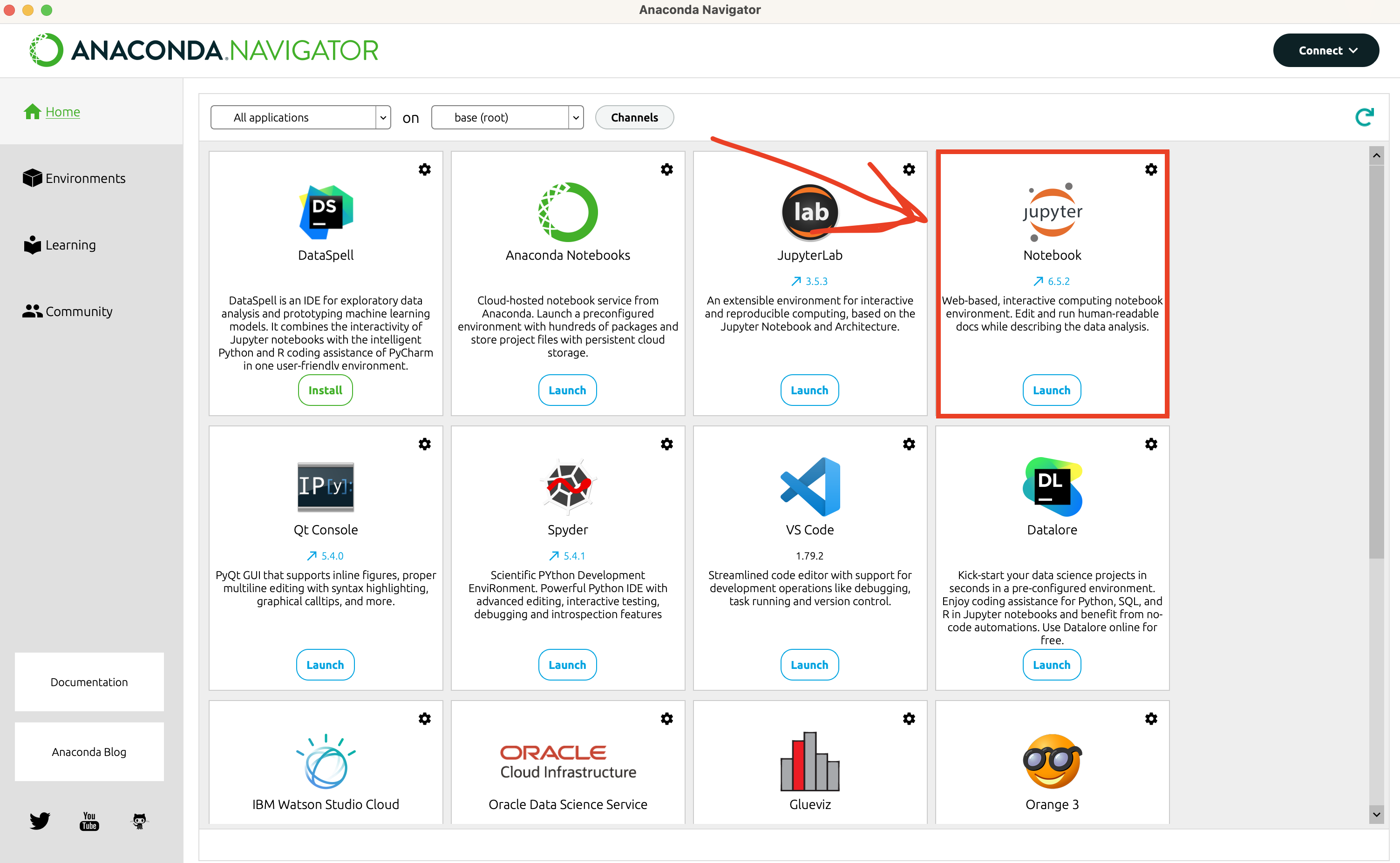Install DataSpell

click(325, 391)
